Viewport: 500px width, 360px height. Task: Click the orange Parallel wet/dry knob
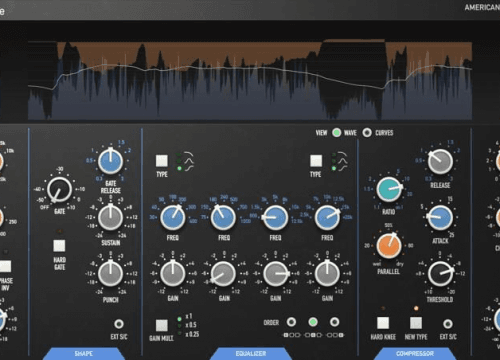coord(389,246)
